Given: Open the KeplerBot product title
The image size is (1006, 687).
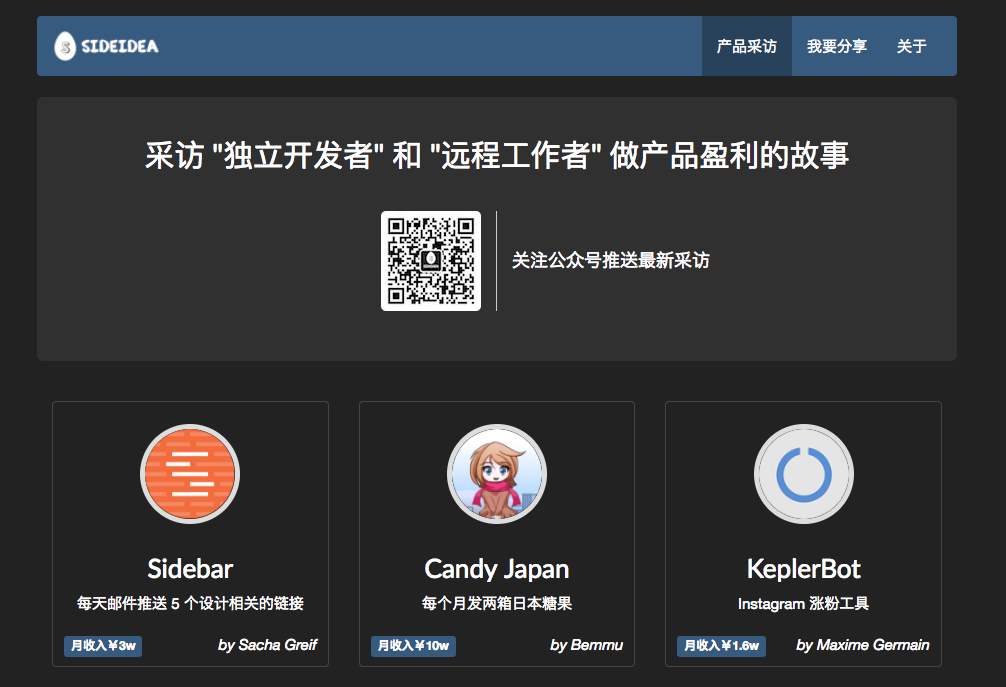Looking at the screenshot, I should pos(804,569).
